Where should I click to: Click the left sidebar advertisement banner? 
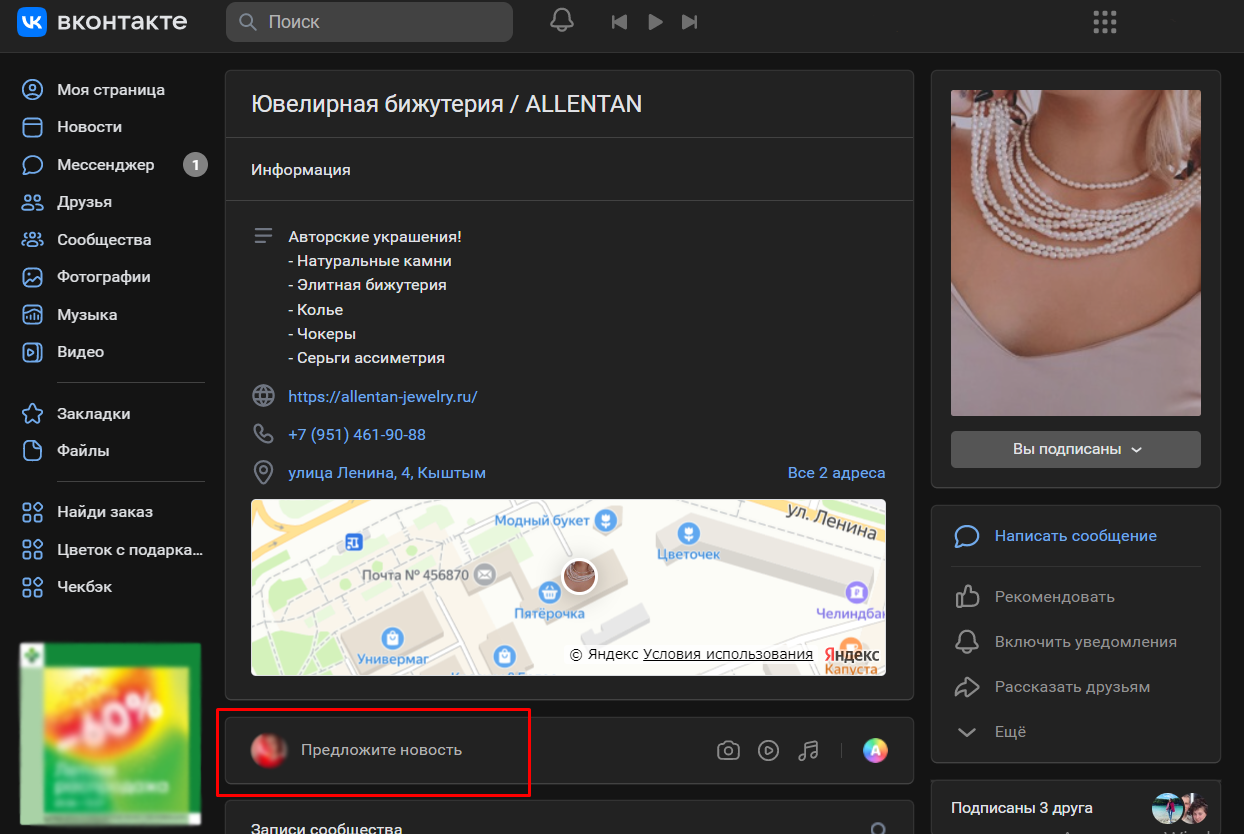(111, 732)
